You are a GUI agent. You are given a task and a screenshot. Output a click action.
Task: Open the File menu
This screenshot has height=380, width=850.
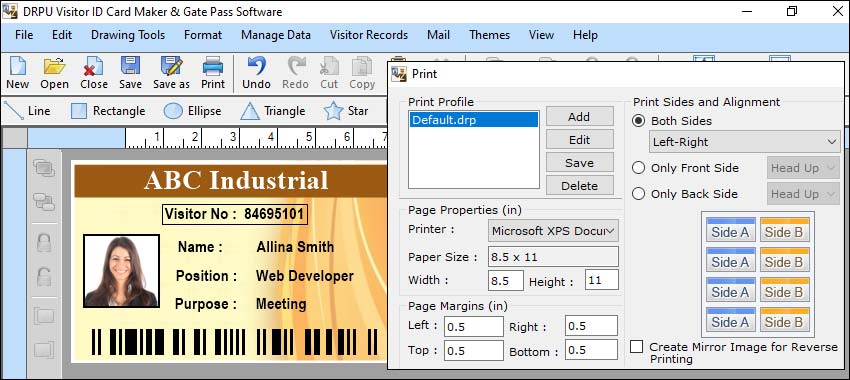click(x=24, y=35)
